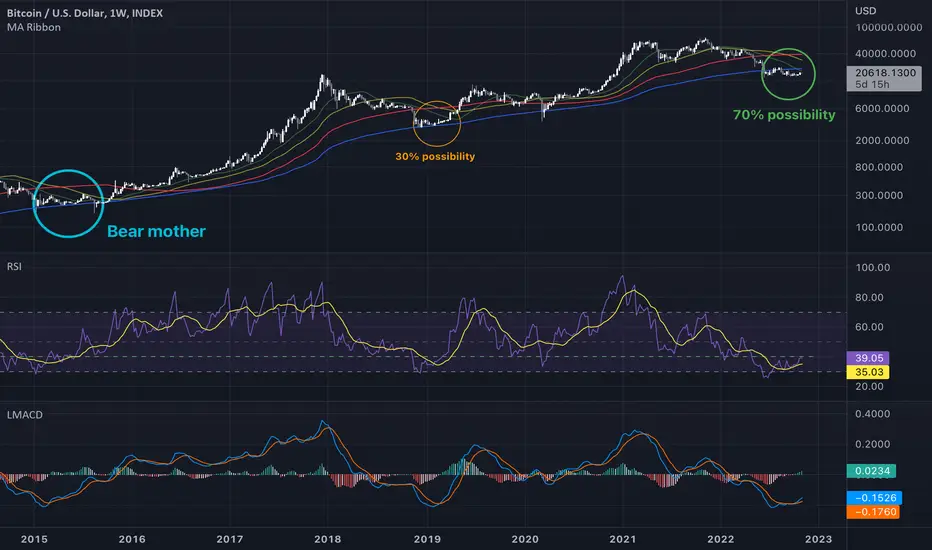This screenshot has height=550, width=932.
Task: Click the Bitcoin / U.S. Dollar chart title
Action: [x=84, y=13]
